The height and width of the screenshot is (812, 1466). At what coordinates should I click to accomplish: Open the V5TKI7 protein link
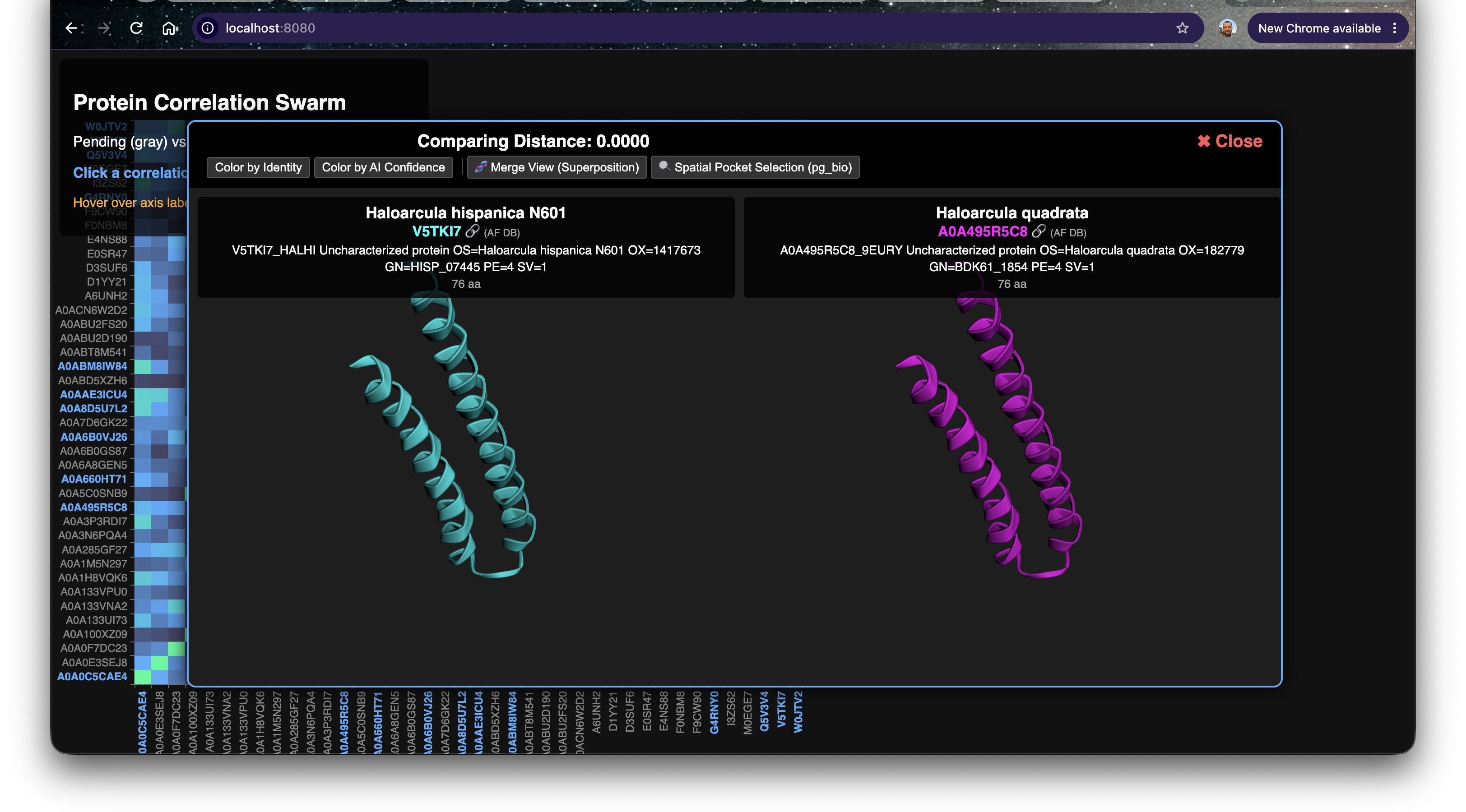[x=436, y=231]
